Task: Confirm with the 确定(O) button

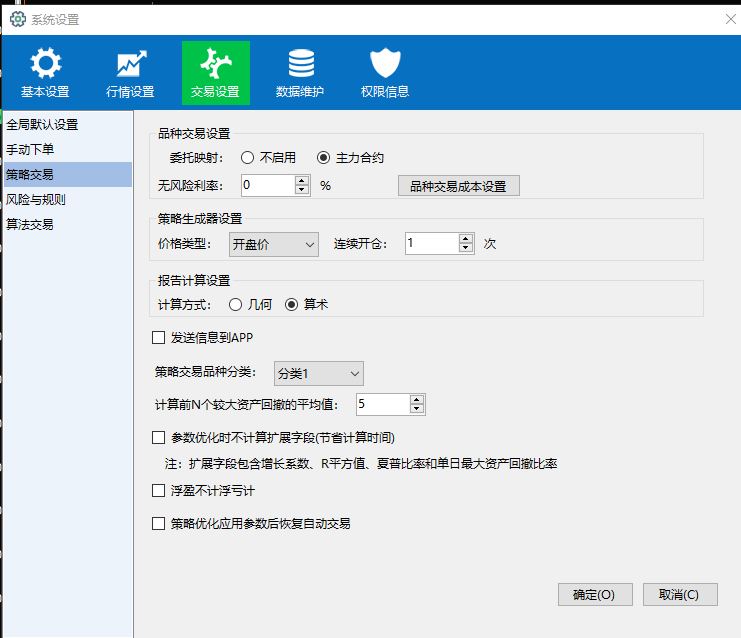Action: [594, 594]
